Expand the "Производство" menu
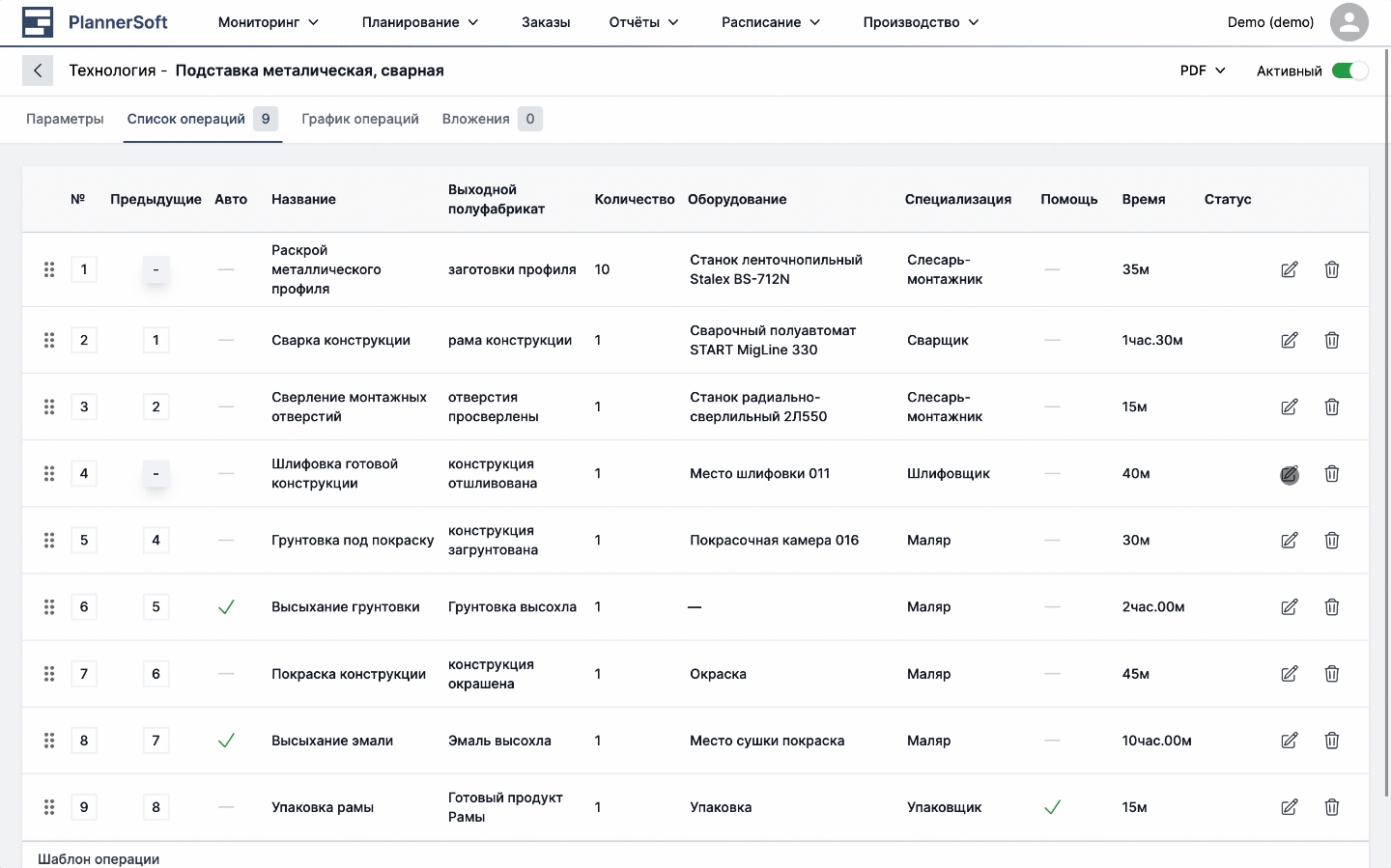Screen dimensions: 1391x868 click(x=920, y=21)
